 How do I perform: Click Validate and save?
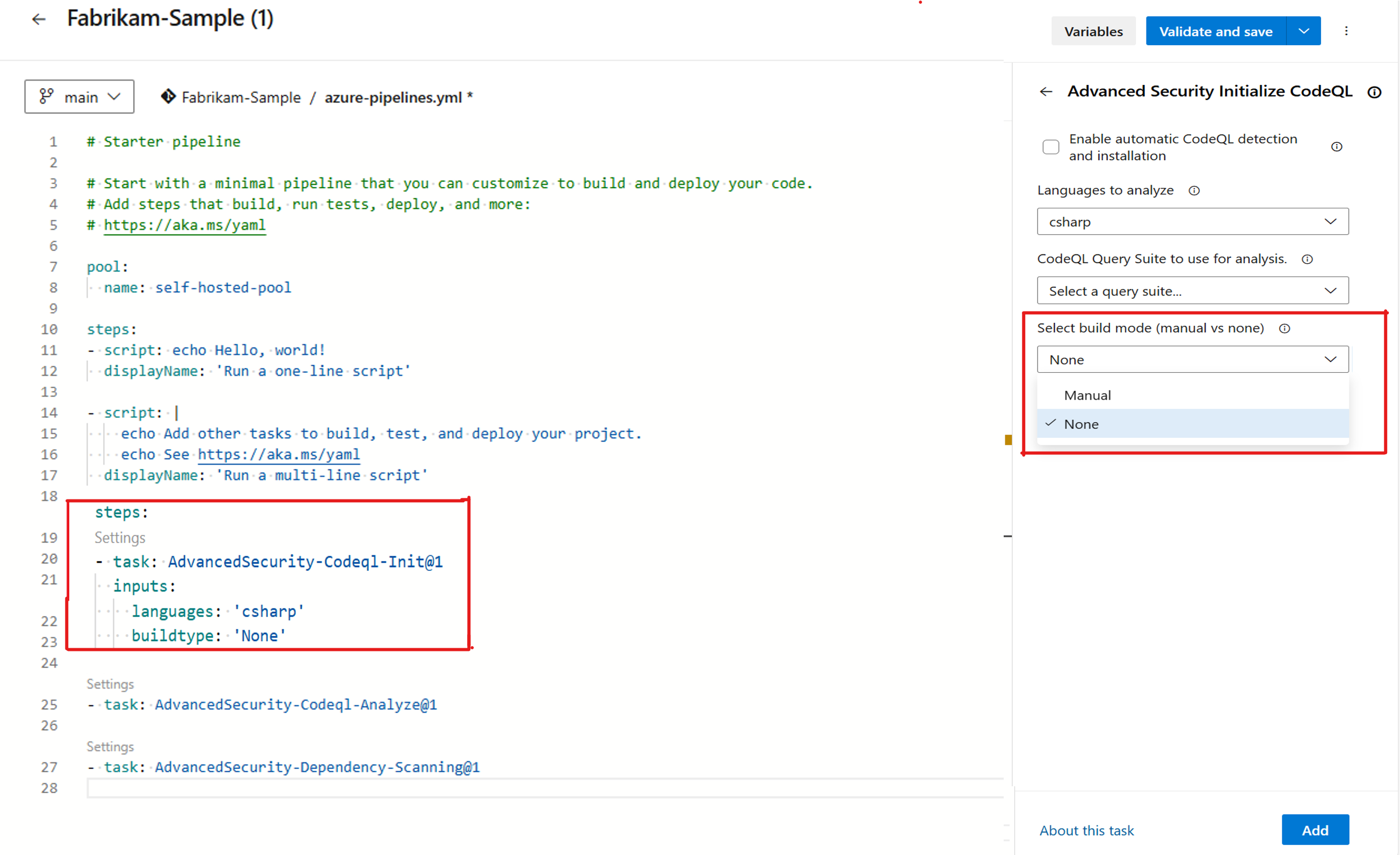[1215, 31]
